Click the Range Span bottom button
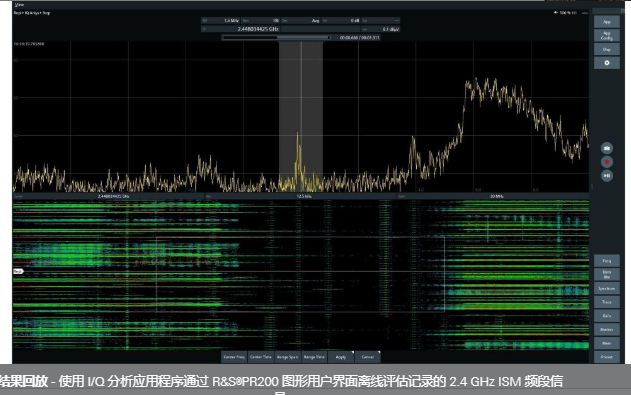The width and height of the screenshot is (631, 395). coord(288,357)
